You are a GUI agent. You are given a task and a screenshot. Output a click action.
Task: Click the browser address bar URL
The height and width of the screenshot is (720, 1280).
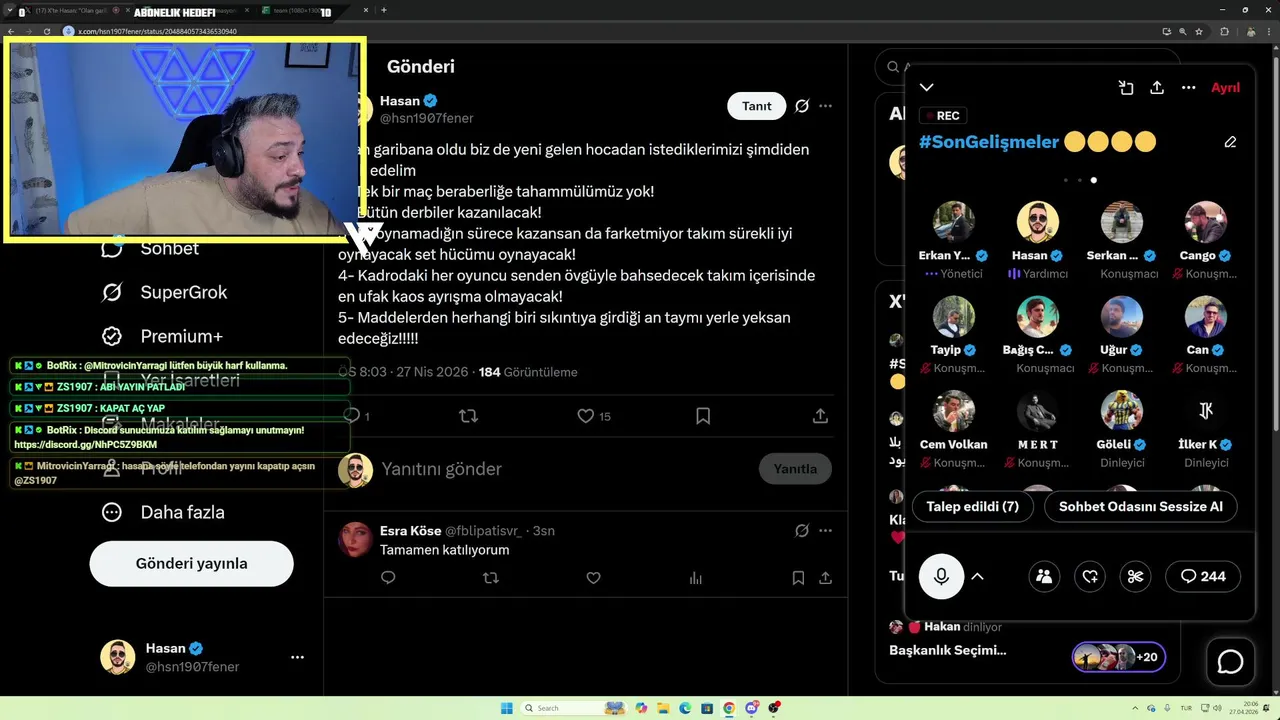157,31
